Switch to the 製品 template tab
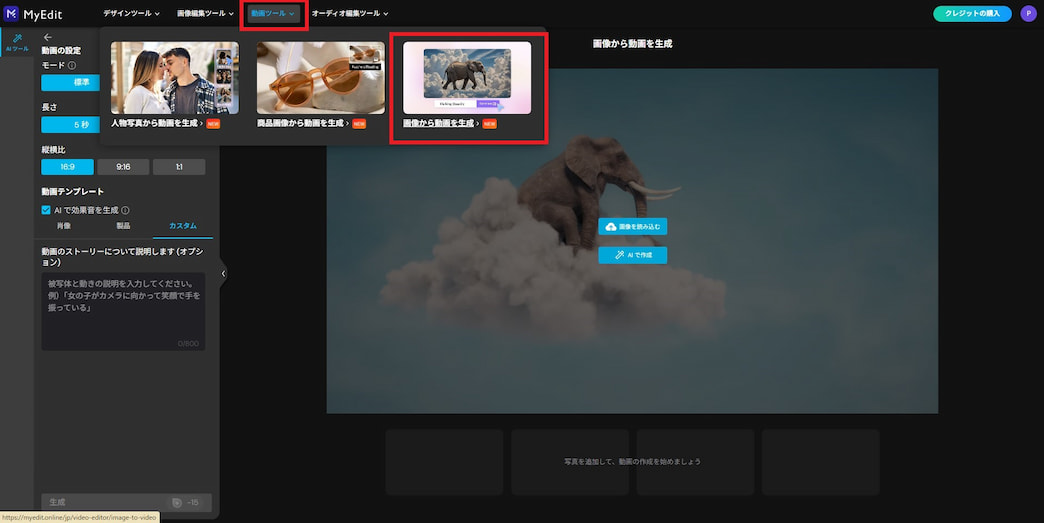This screenshot has width=1044, height=523. point(123,226)
